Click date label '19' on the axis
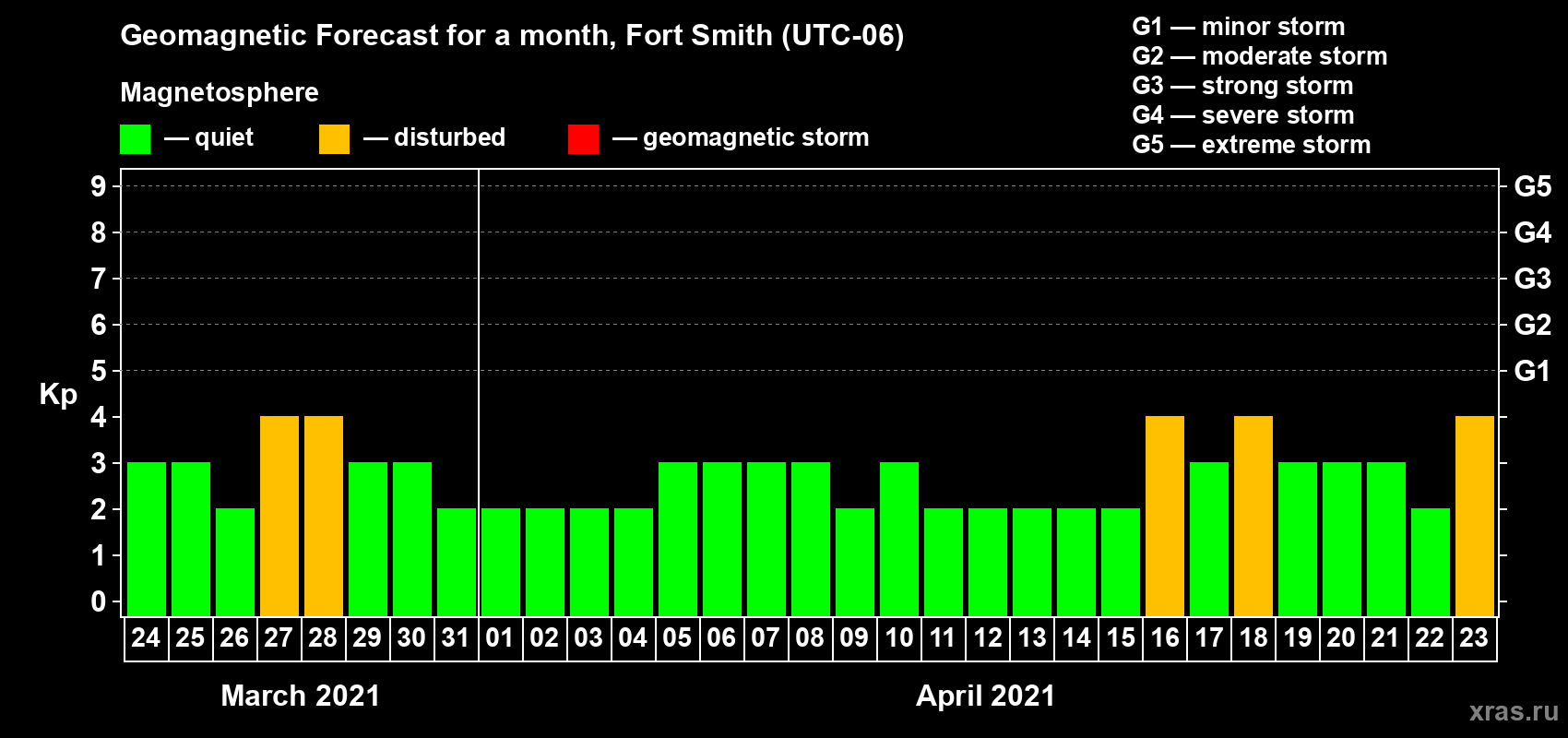The height and width of the screenshot is (738, 1568). 1298,638
